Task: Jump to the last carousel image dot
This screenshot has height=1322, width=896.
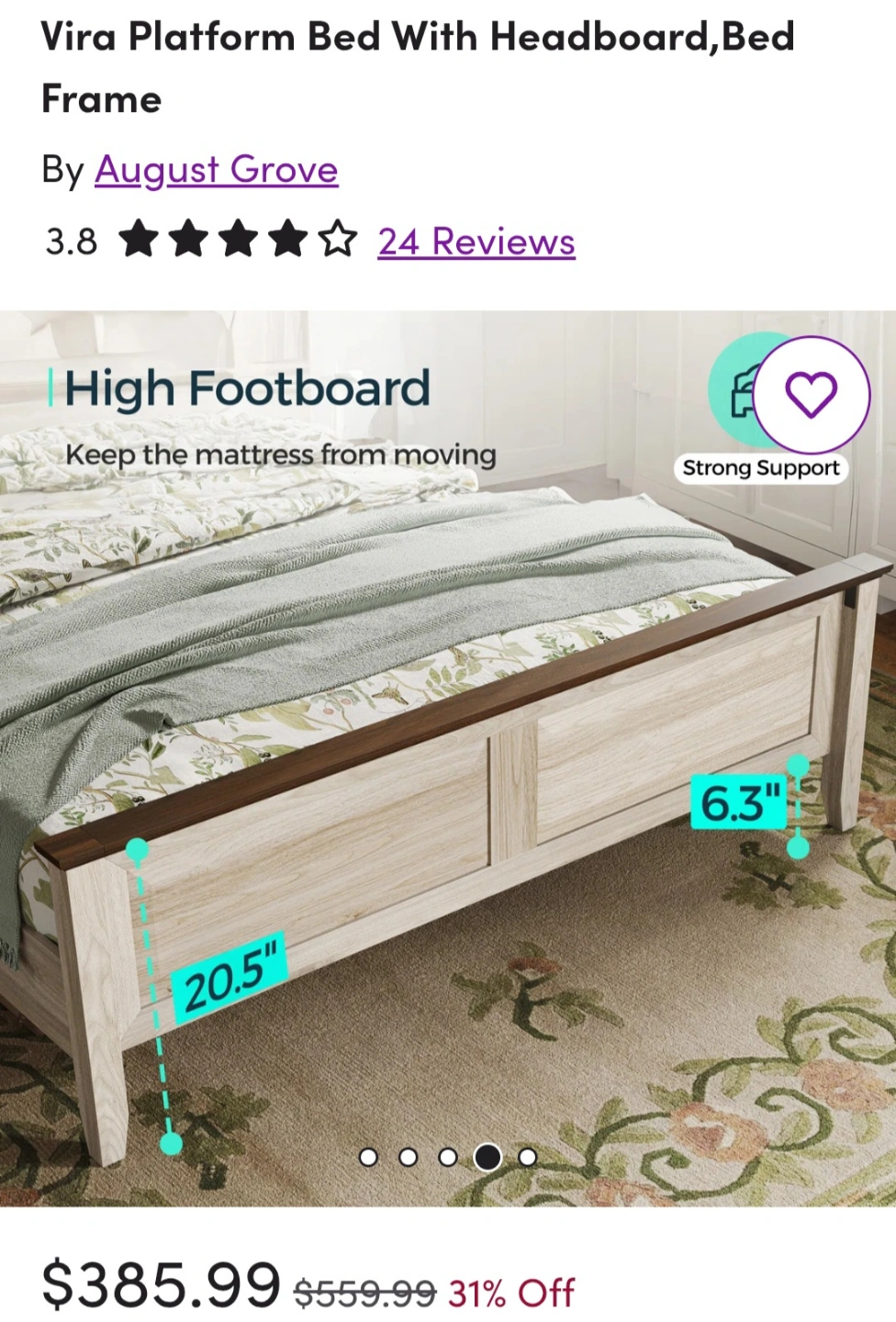Action: (x=528, y=1157)
